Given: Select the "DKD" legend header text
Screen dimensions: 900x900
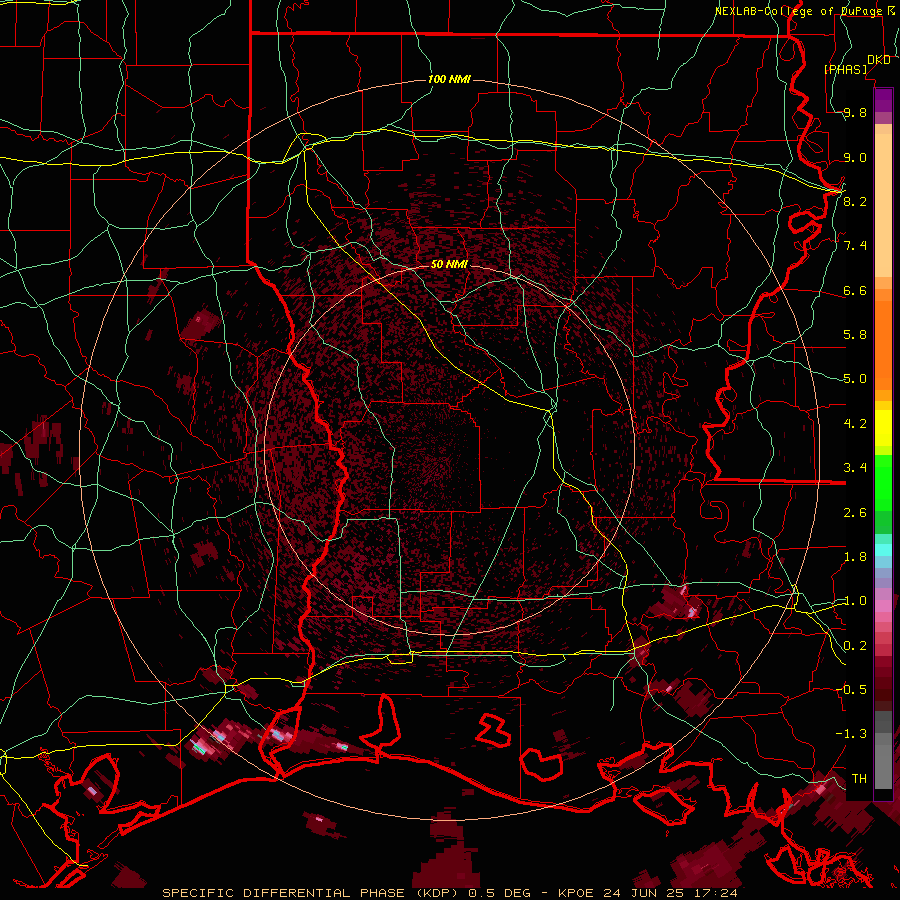Looking at the screenshot, I should 879,60.
